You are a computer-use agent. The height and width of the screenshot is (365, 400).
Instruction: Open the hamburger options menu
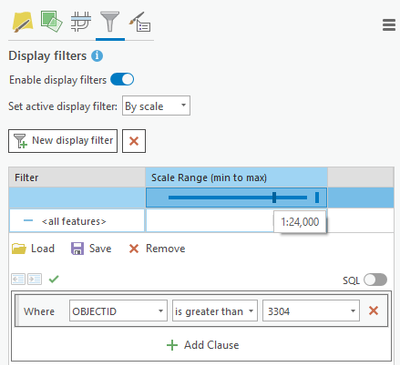389,25
